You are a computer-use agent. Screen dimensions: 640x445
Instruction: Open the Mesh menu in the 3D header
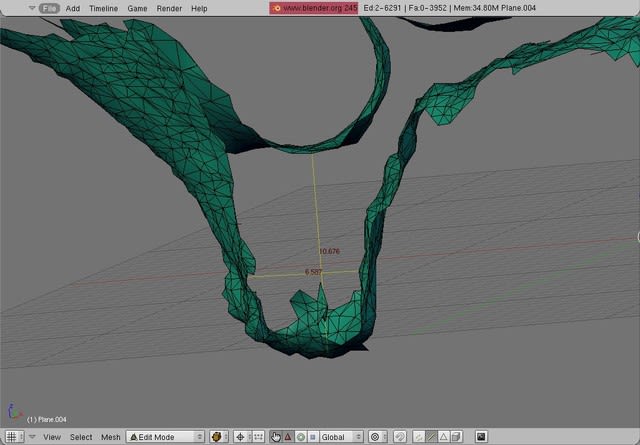coord(110,437)
